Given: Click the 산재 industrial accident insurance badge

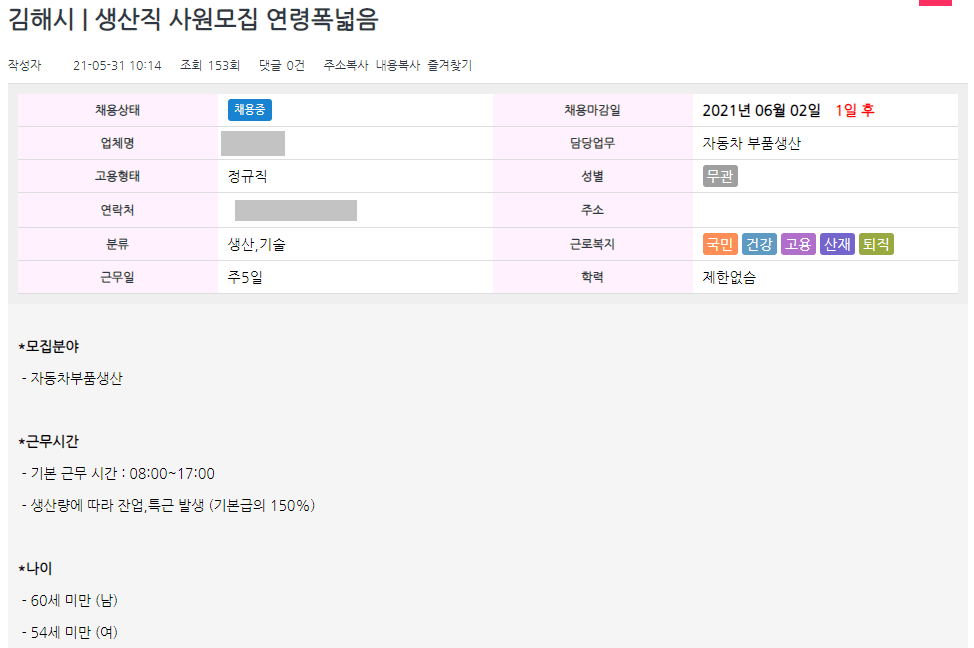Looking at the screenshot, I should tap(837, 243).
